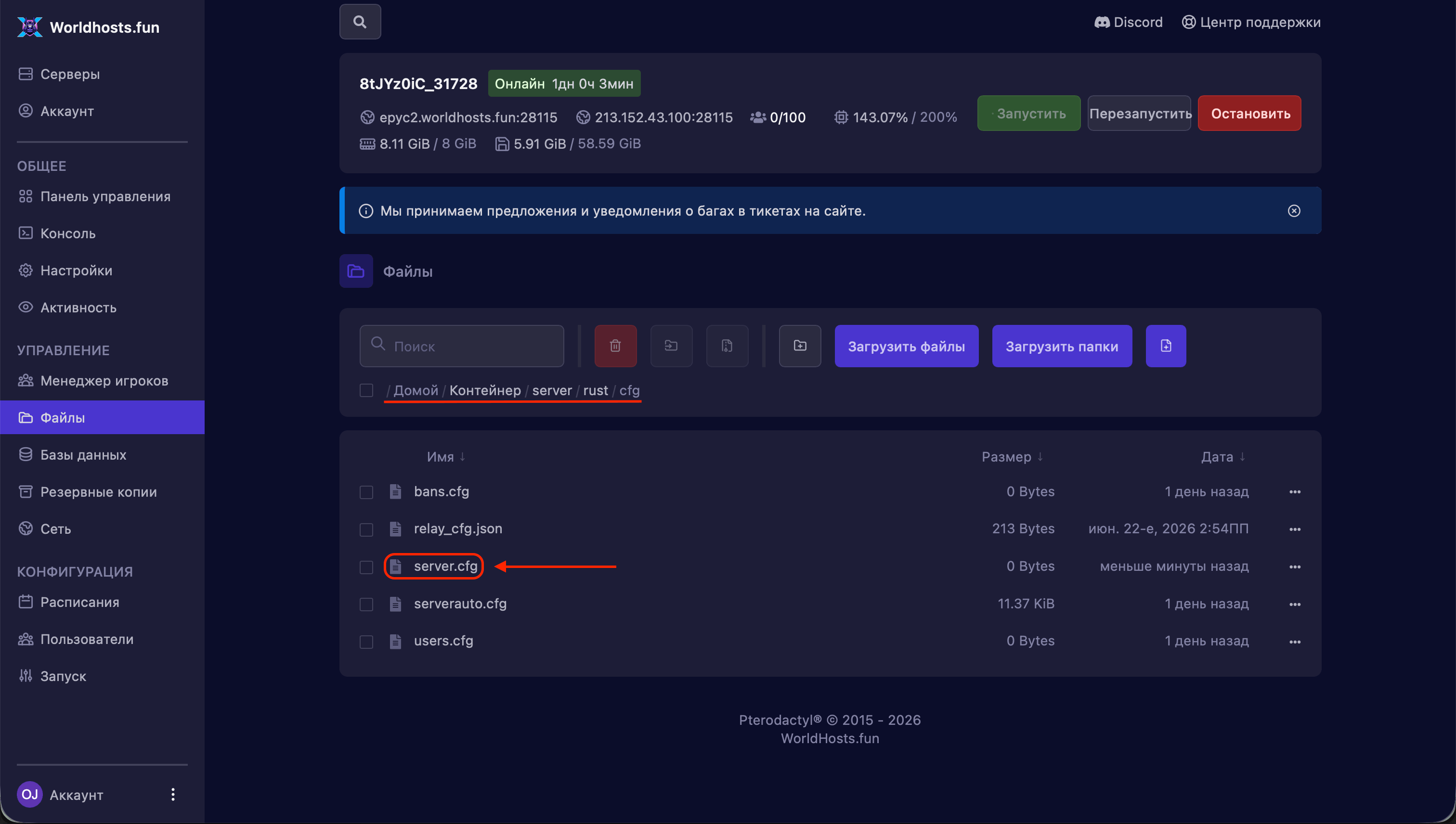Viewport: 1456px width, 824px height.
Task: Click the Перезапустить button
Action: (1140, 113)
